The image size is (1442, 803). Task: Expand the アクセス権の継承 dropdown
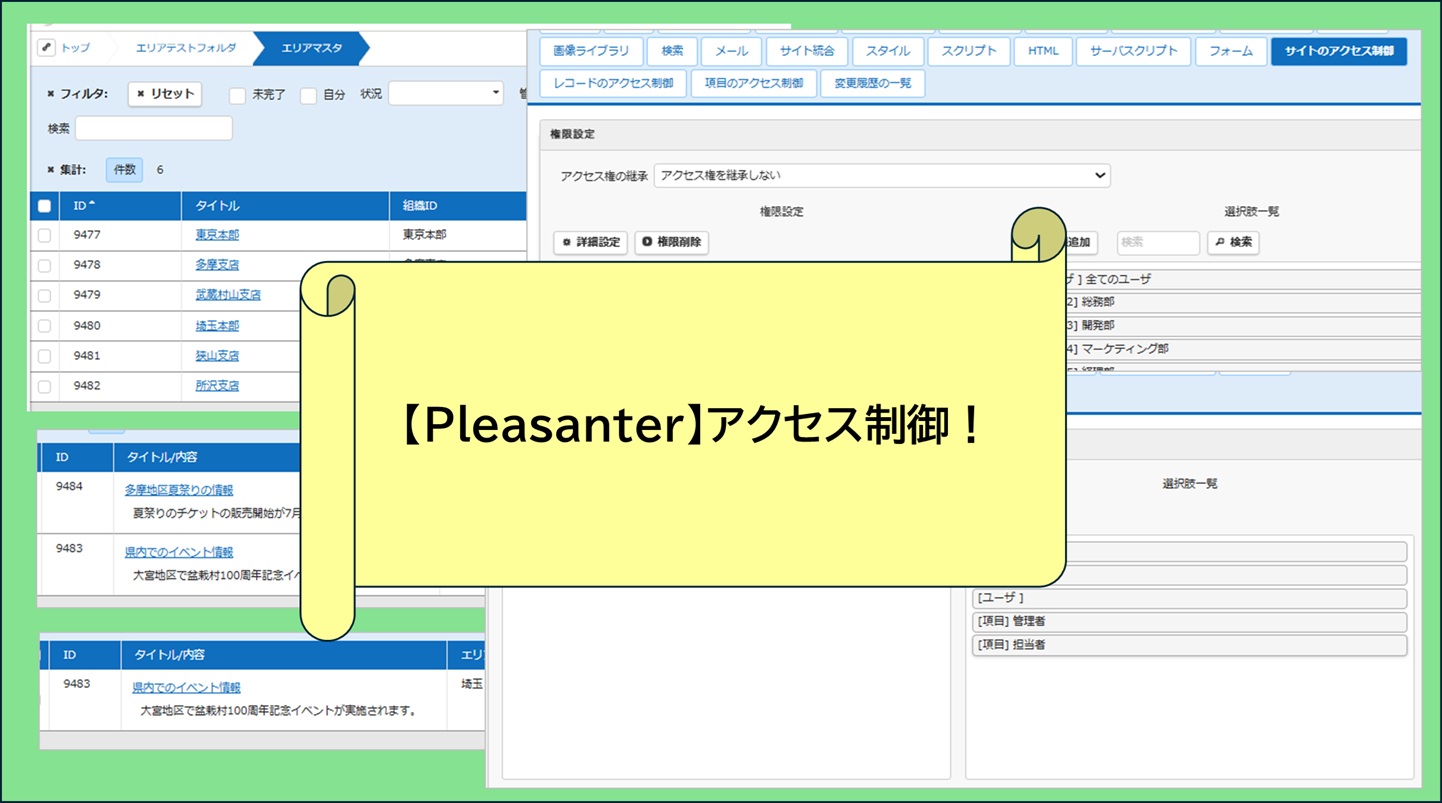click(x=881, y=176)
